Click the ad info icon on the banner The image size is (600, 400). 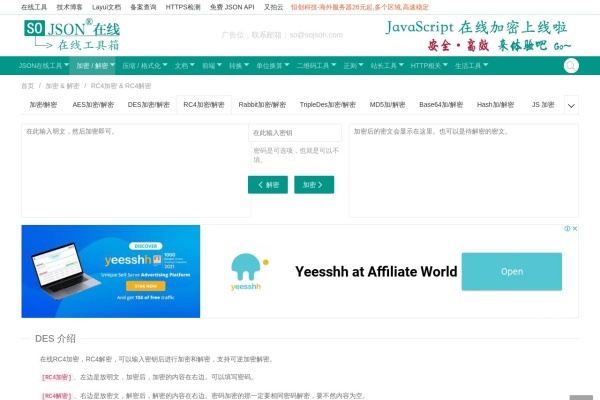pos(567,230)
